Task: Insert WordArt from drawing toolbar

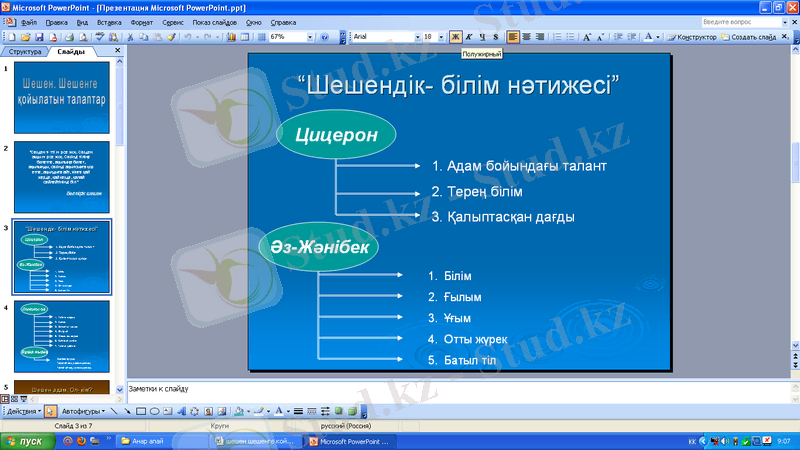Action: tap(182, 411)
